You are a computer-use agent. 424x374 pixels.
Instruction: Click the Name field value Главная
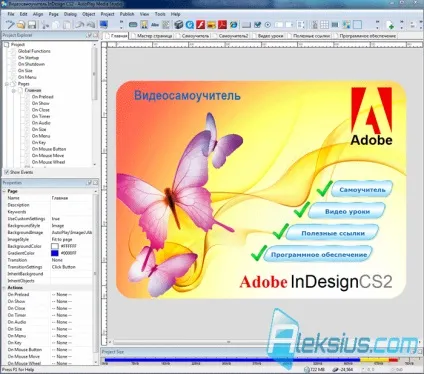click(x=72, y=198)
